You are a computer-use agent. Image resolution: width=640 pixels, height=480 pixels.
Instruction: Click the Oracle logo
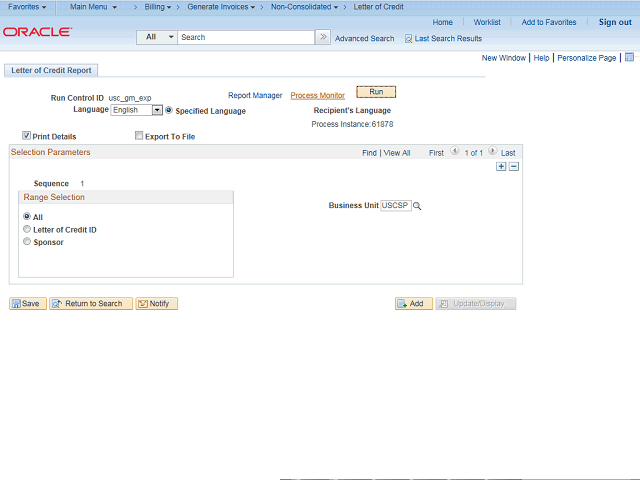click(x=38, y=32)
